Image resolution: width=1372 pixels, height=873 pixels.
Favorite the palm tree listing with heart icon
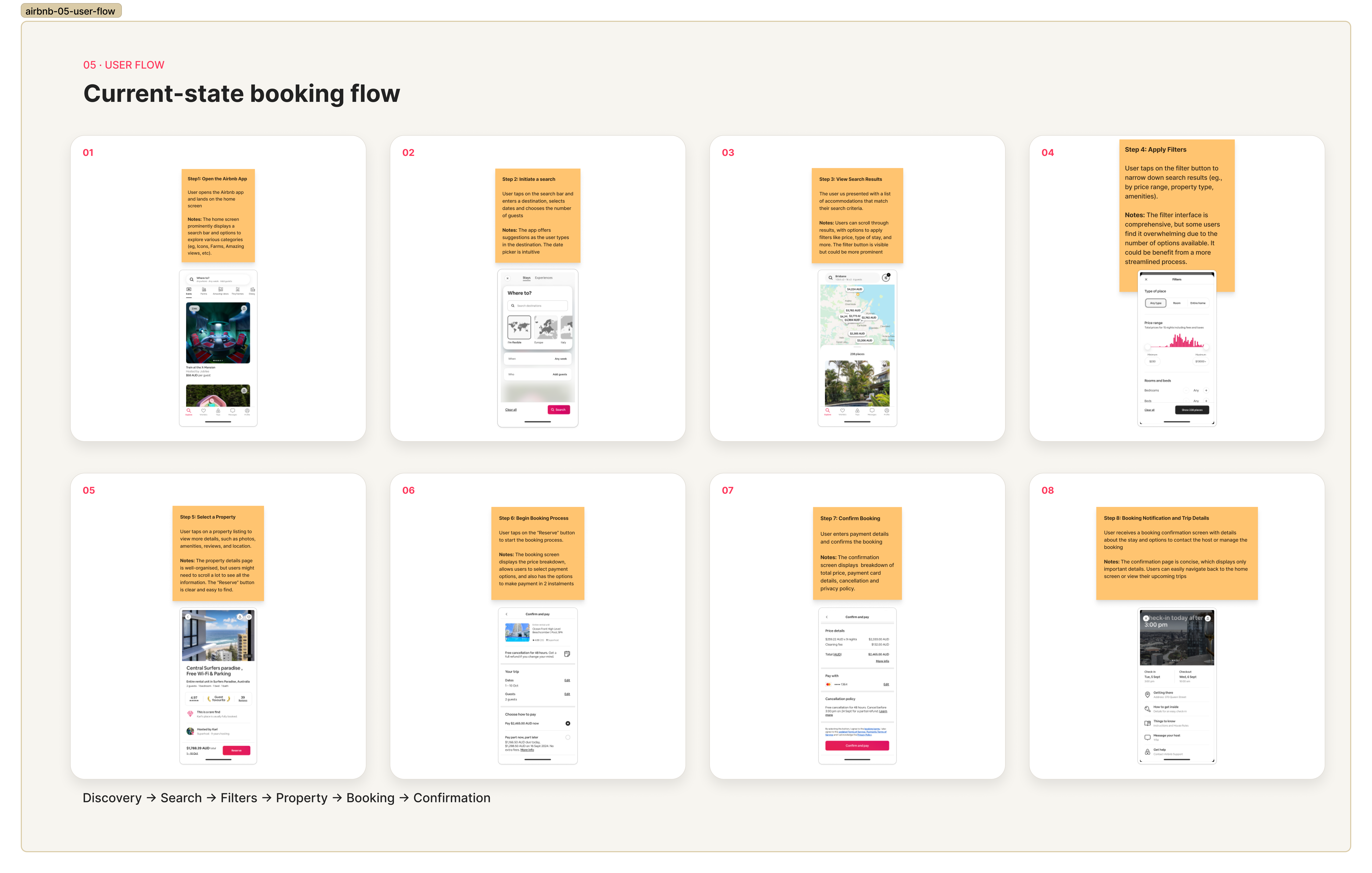884,365
